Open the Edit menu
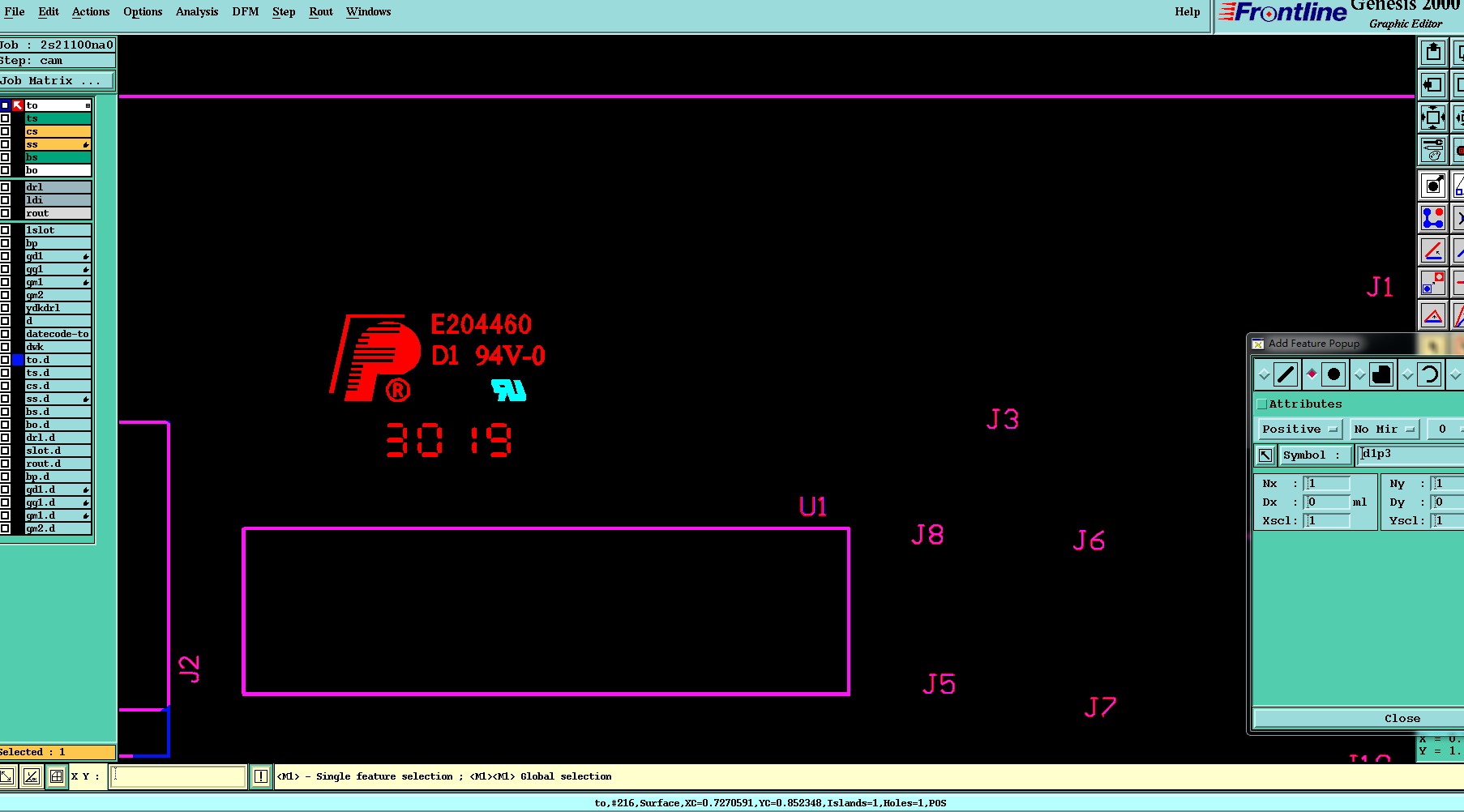This screenshot has width=1464, height=812. tap(49, 11)
